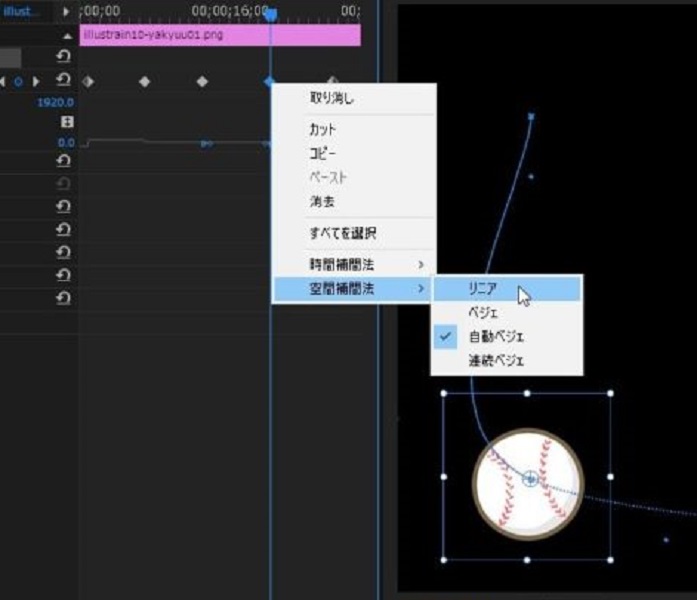
Task: Click 取り消し to undo
Action: coord(331,99)
